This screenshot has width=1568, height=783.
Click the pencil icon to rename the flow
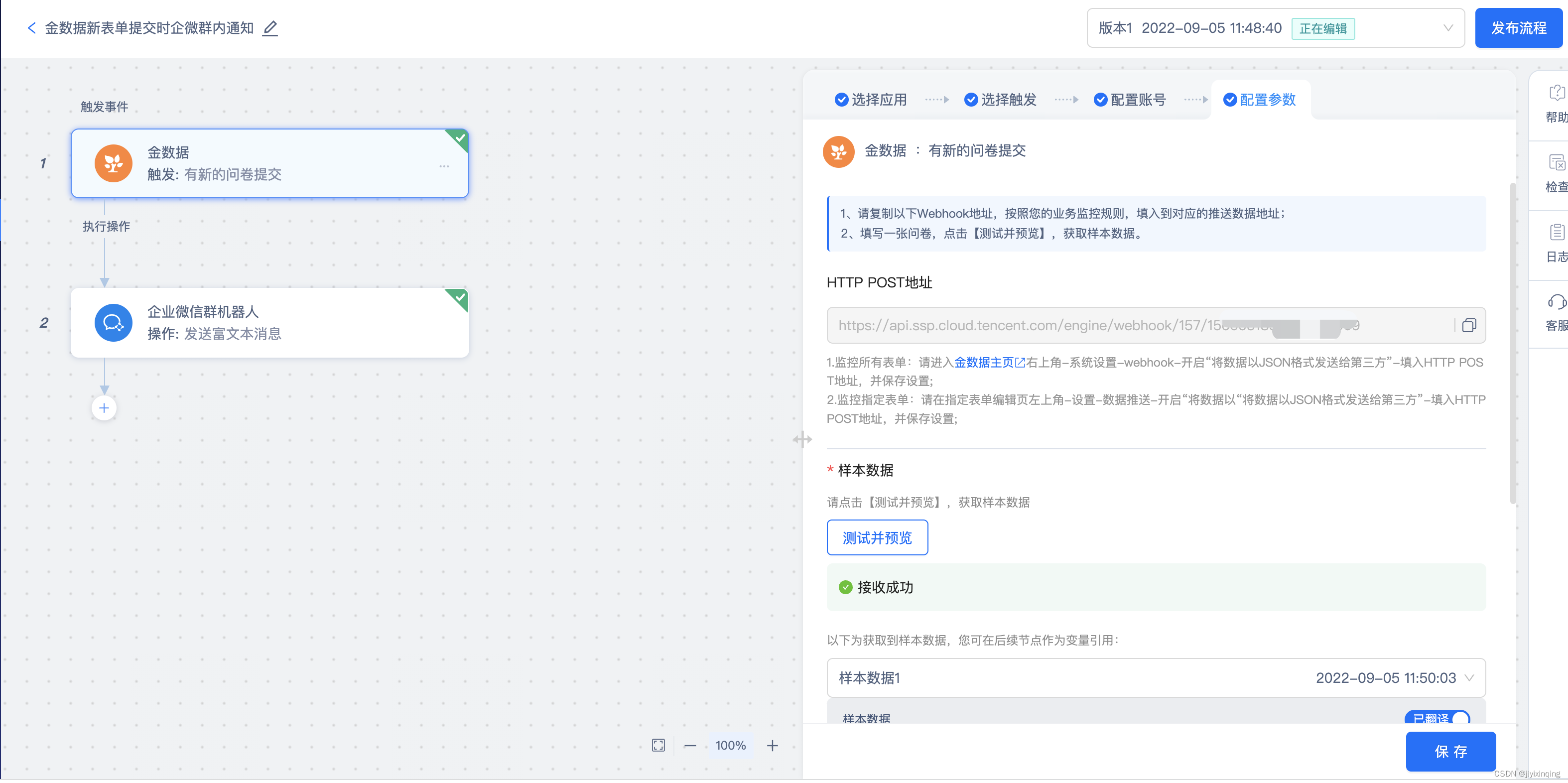[x=269, y=28]
